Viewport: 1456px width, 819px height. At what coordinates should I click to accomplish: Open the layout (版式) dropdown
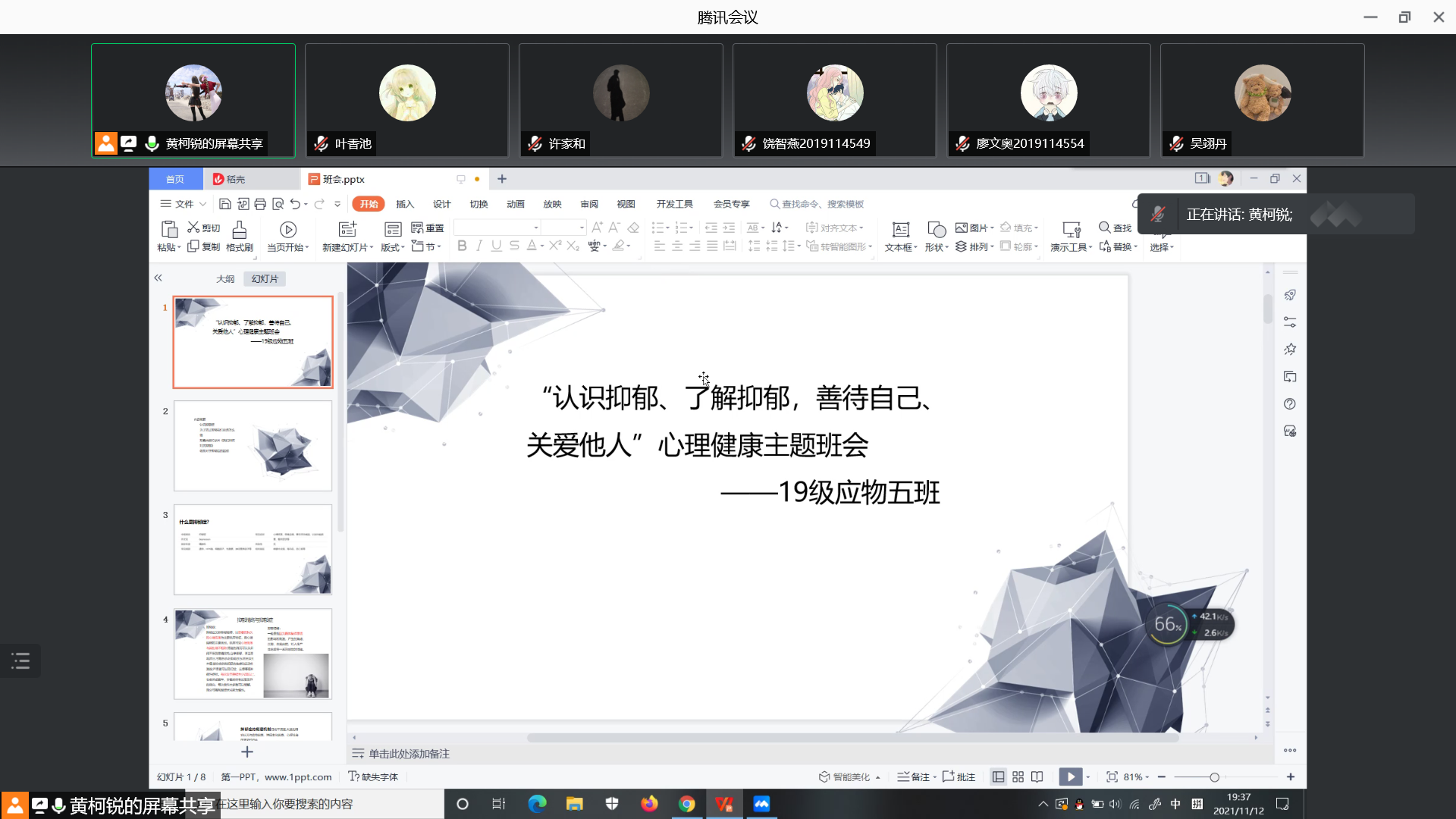click(x=392, y=247)
